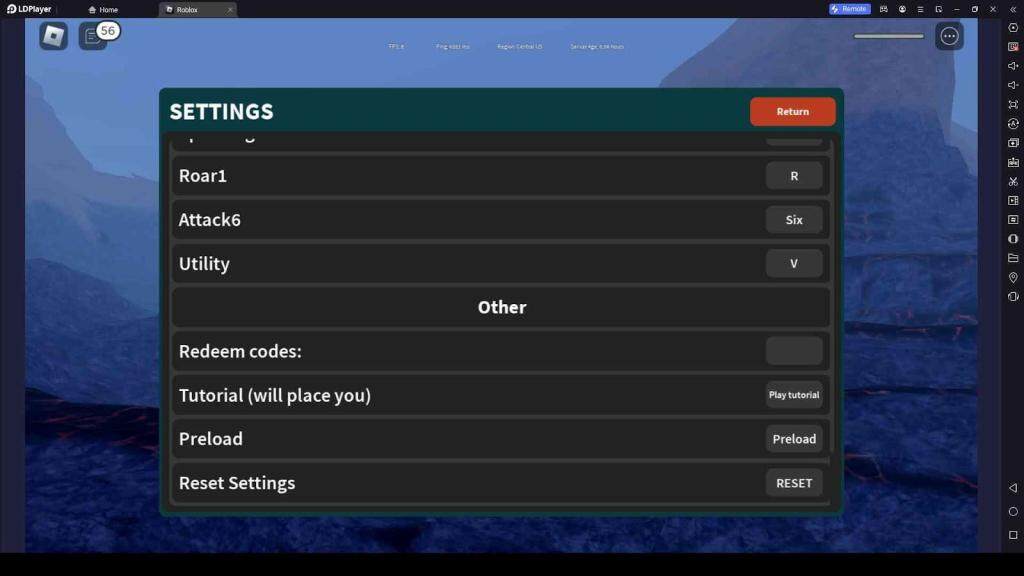Start video recorder from sidebar icon
Image resolution: width=1024 pixels, height=576 pixels.
click(1013, 200)
